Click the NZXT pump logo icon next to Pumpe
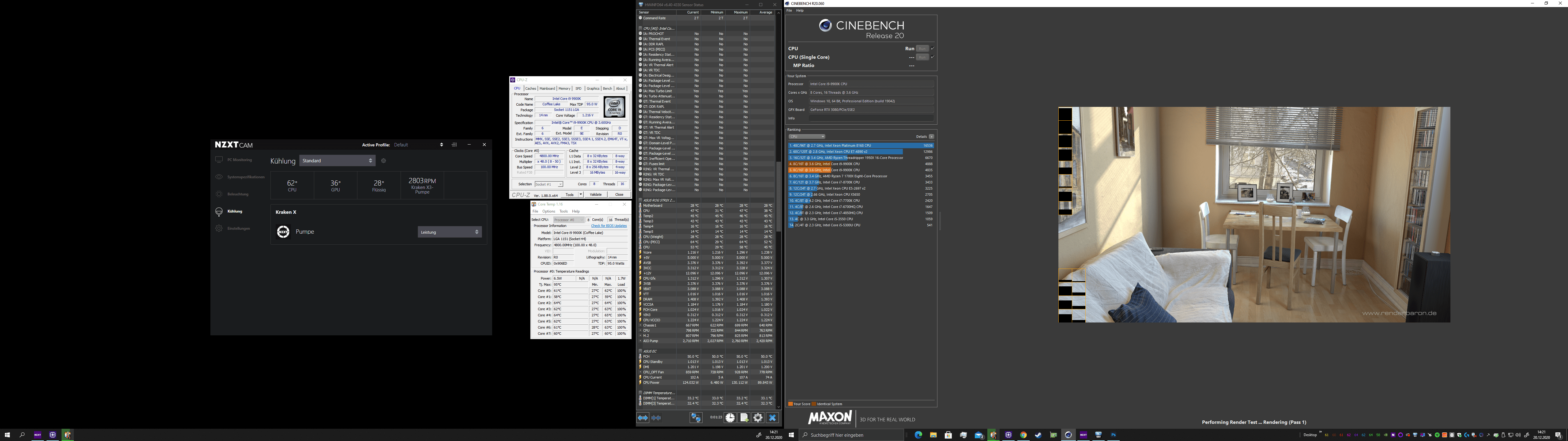1568x441 pixels. [x=283, y=232]
